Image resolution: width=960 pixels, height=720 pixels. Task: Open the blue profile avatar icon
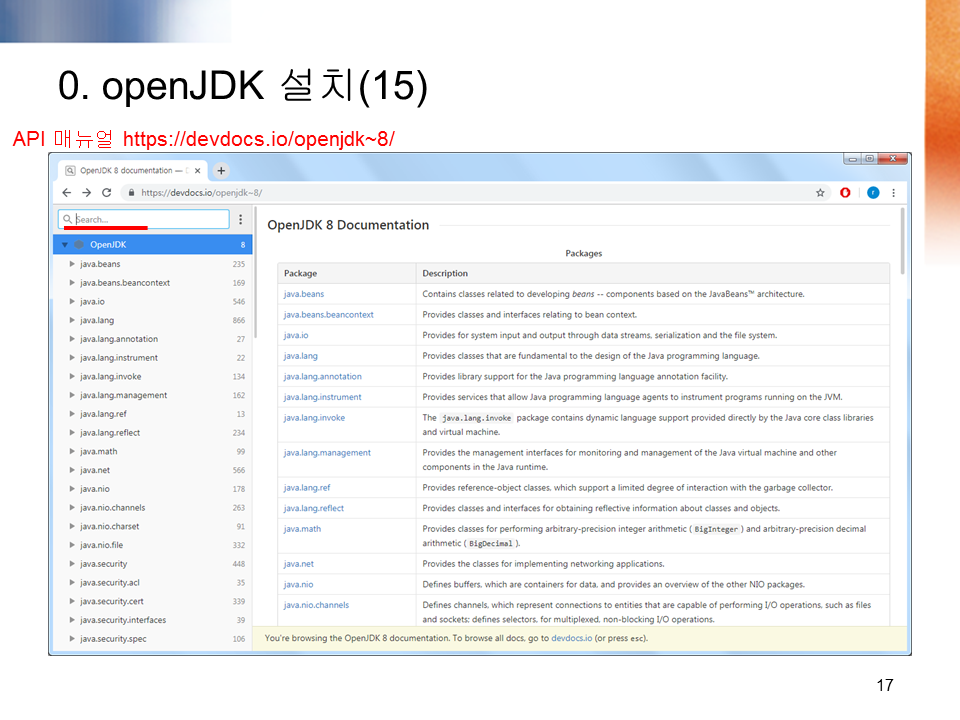[874, 193]
